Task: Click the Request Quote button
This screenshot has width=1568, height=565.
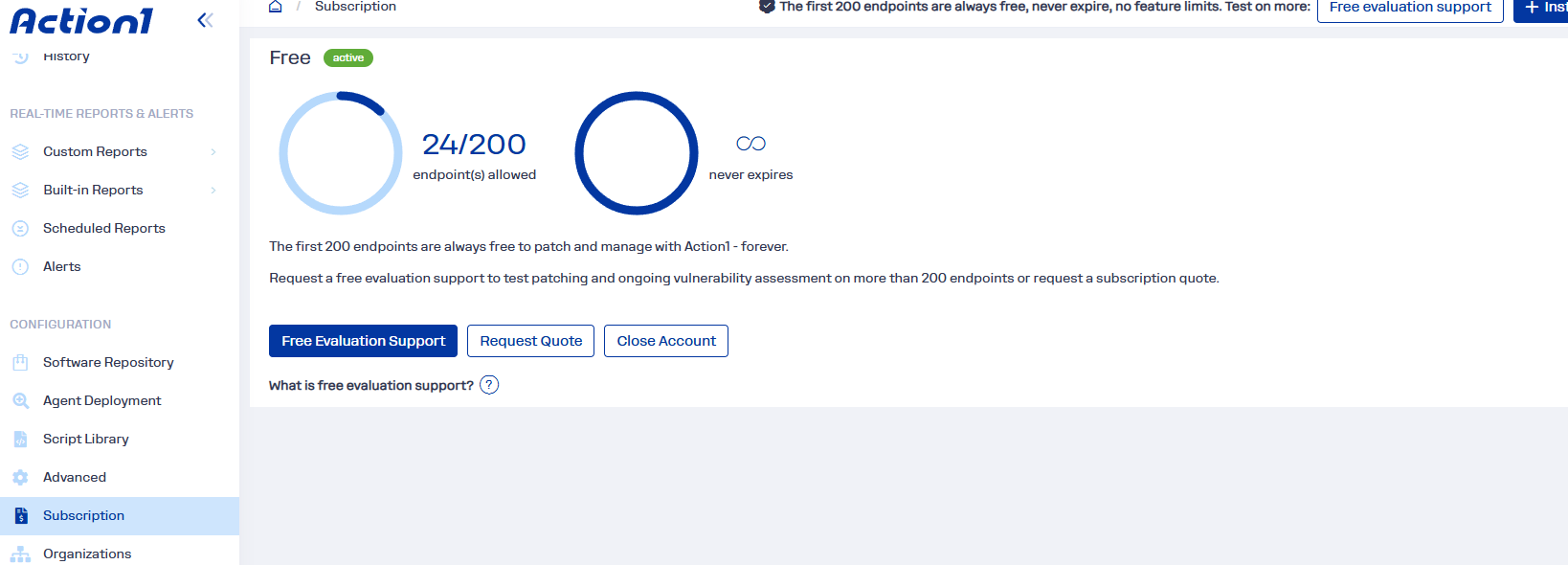Action: pyautogui.click(x=530, y=341)
